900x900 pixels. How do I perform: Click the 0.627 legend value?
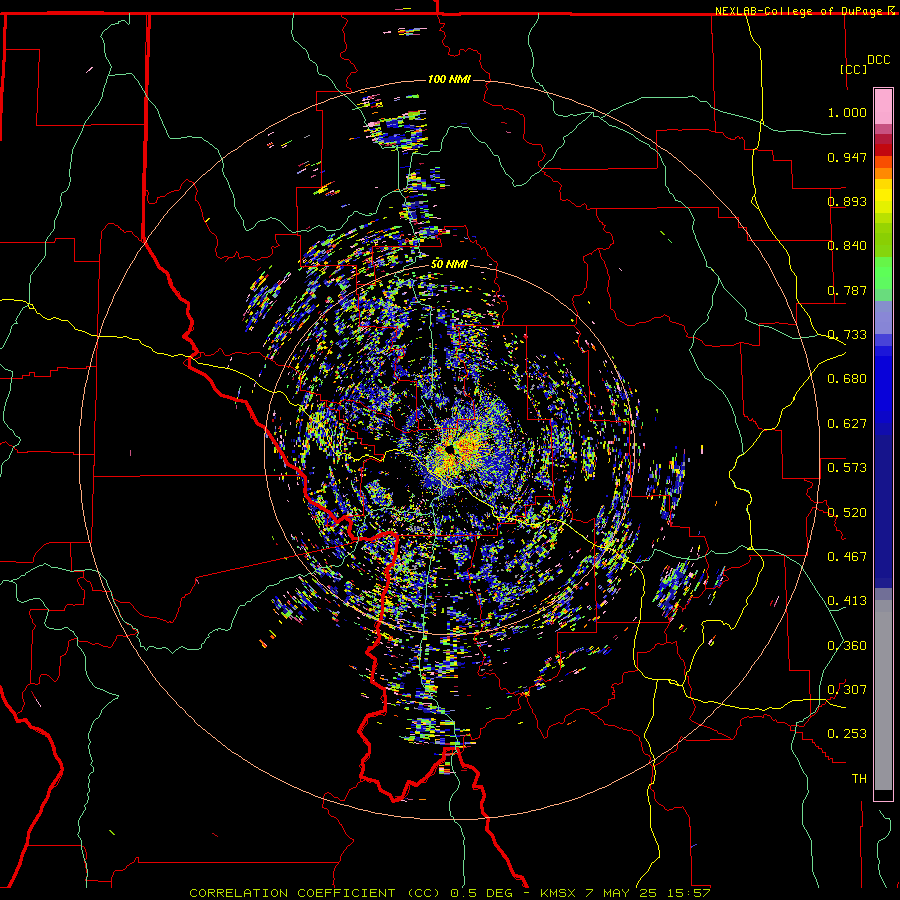tap(847, 424)
